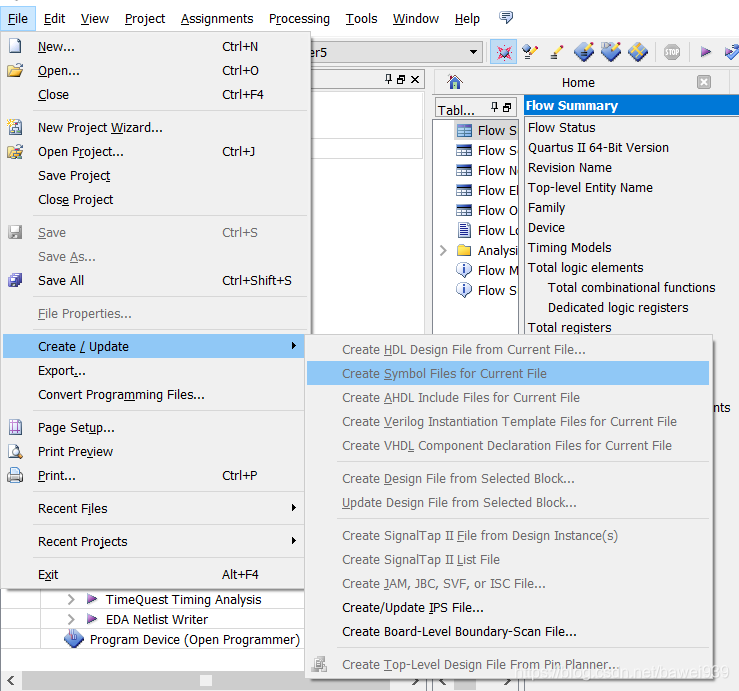Select Flow El row in report tree
Screen dimensions: 739x691
[486, 190]
